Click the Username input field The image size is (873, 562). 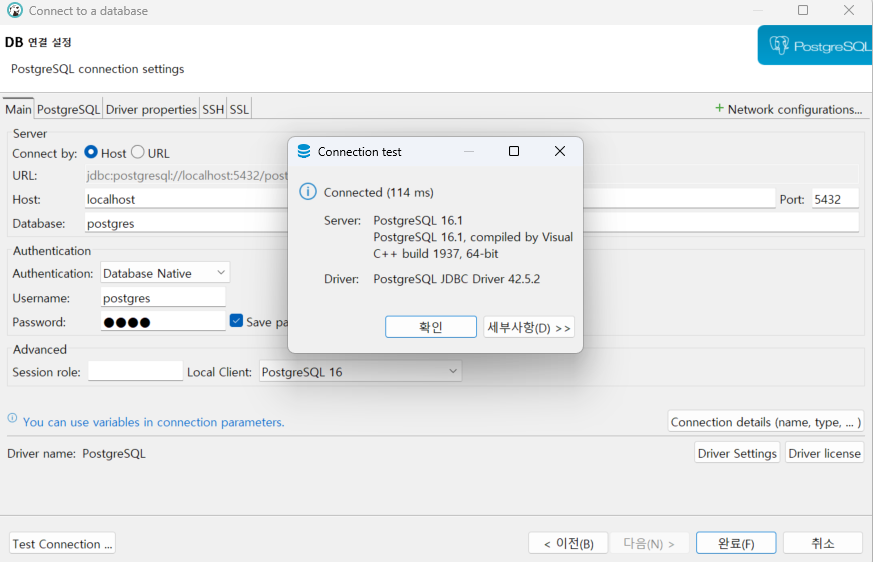coord(163,297)
